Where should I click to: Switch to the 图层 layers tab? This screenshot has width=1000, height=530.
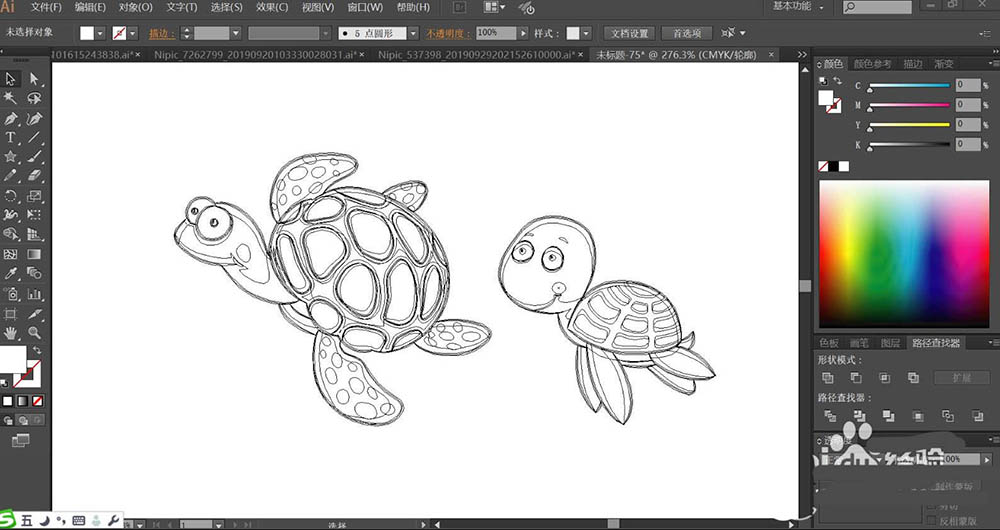tap(890, 343)
